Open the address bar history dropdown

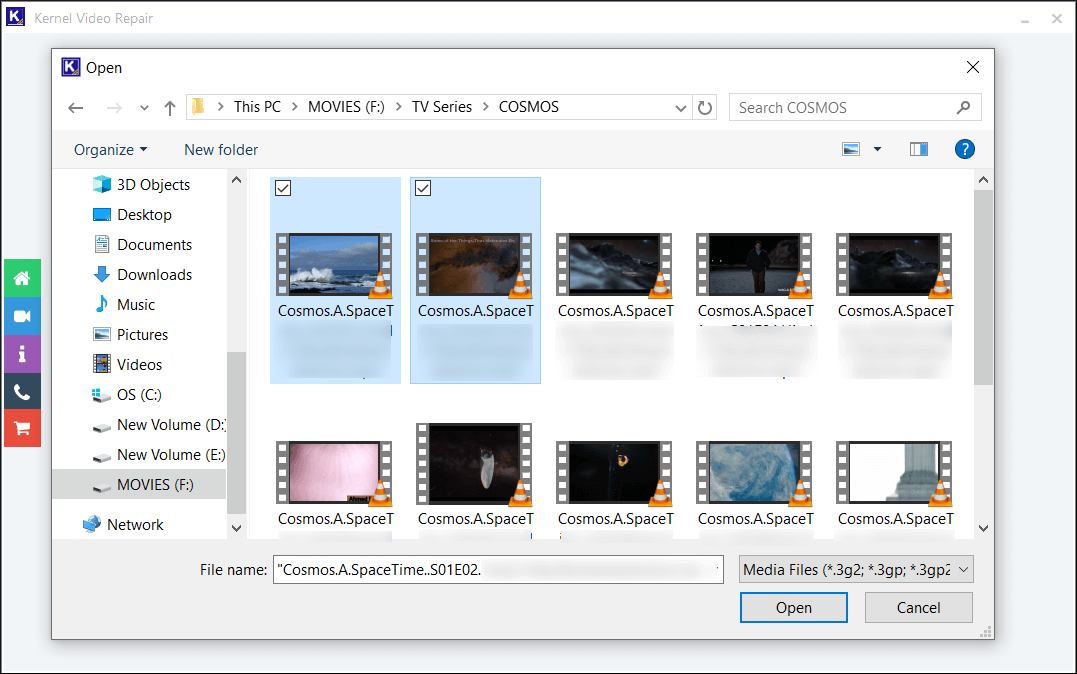click(680, 108)
